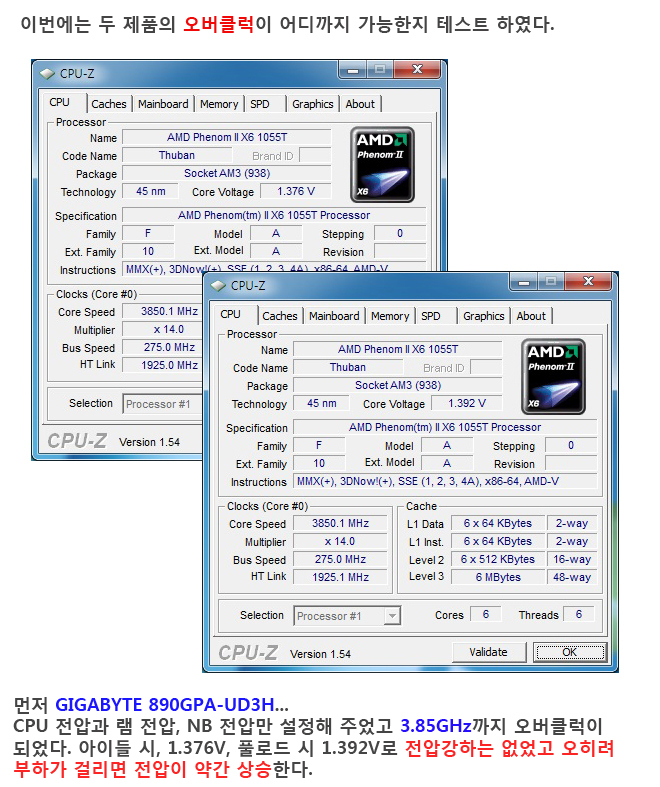This screenshot has width=660, height=787.
Task: Click Ext. Family value 10 in front window
Action: (x=319, y=463)
